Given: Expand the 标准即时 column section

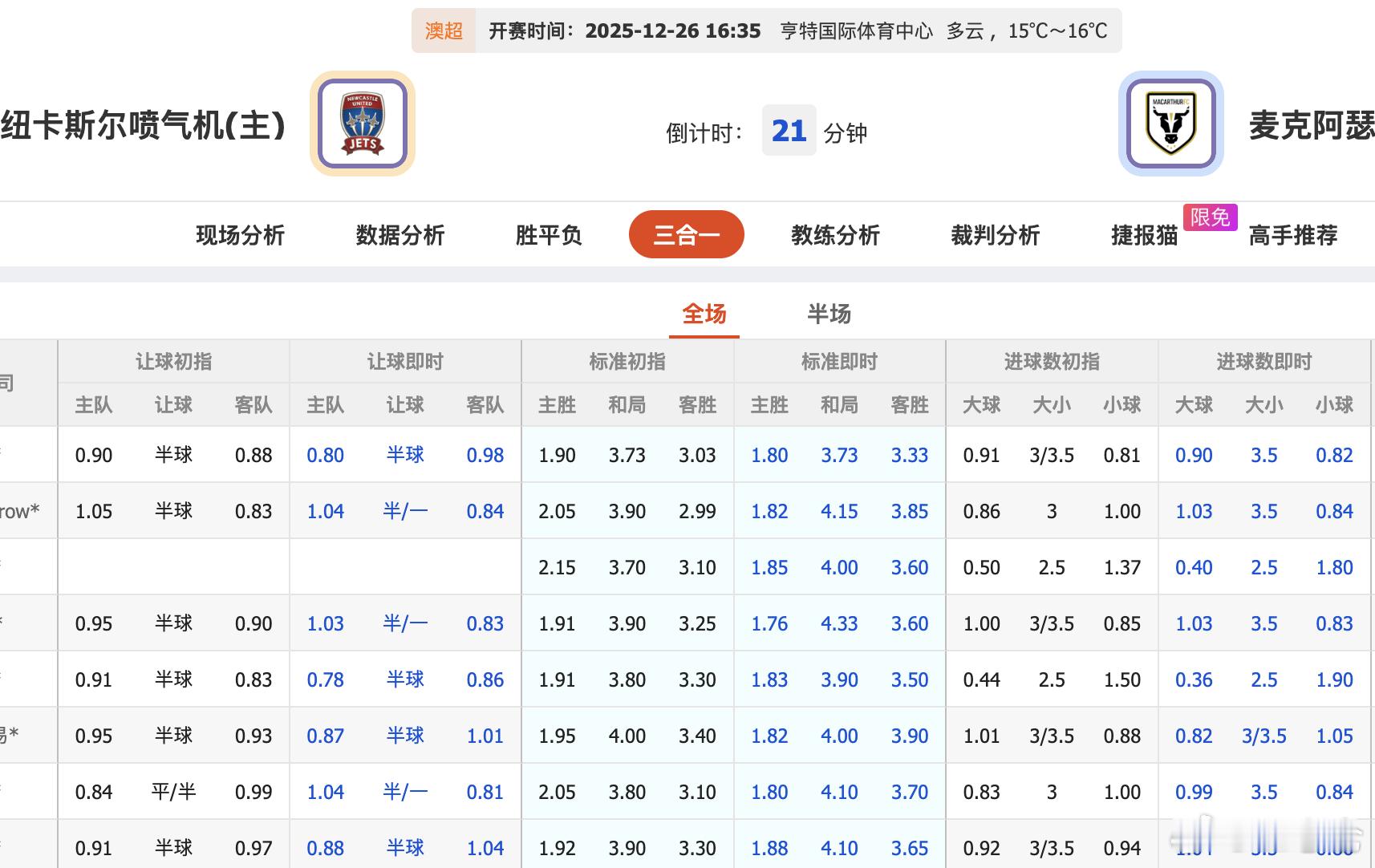Looking at the screenshot, I should tap(839, 361).
